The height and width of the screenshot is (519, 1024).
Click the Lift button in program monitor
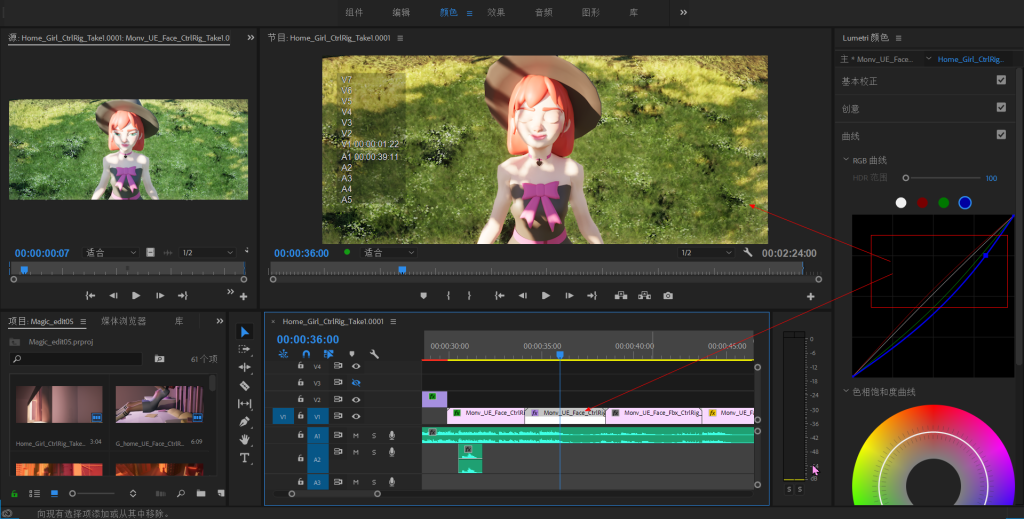621,296
